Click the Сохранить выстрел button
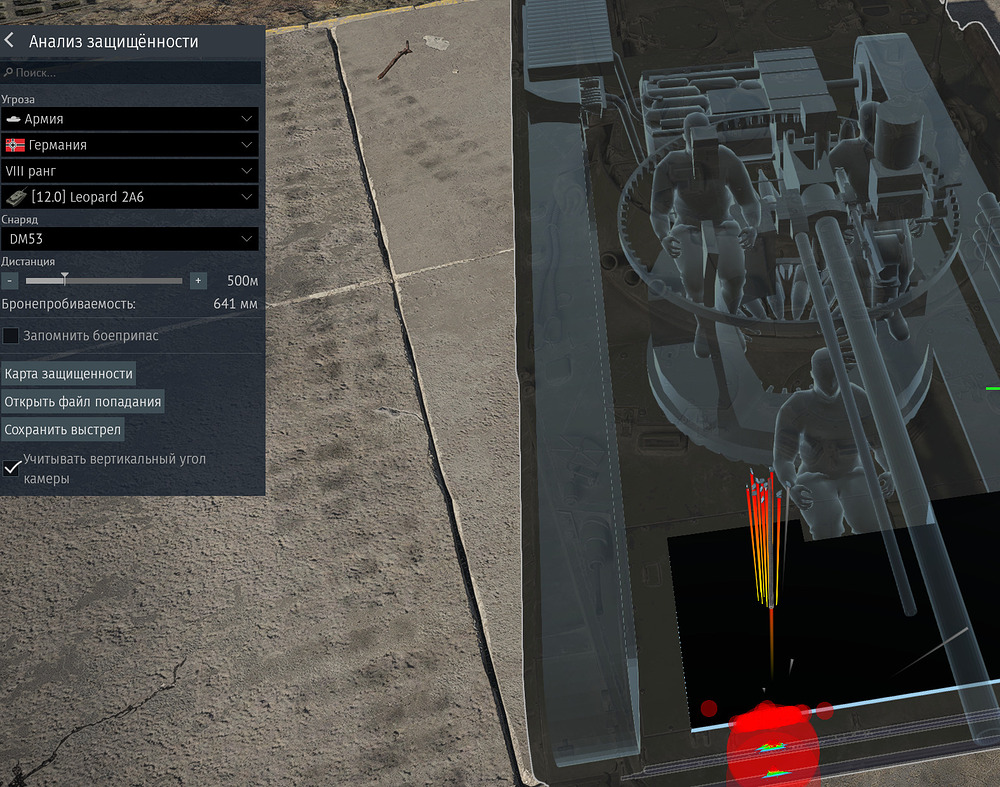 [x=62, y=430]
